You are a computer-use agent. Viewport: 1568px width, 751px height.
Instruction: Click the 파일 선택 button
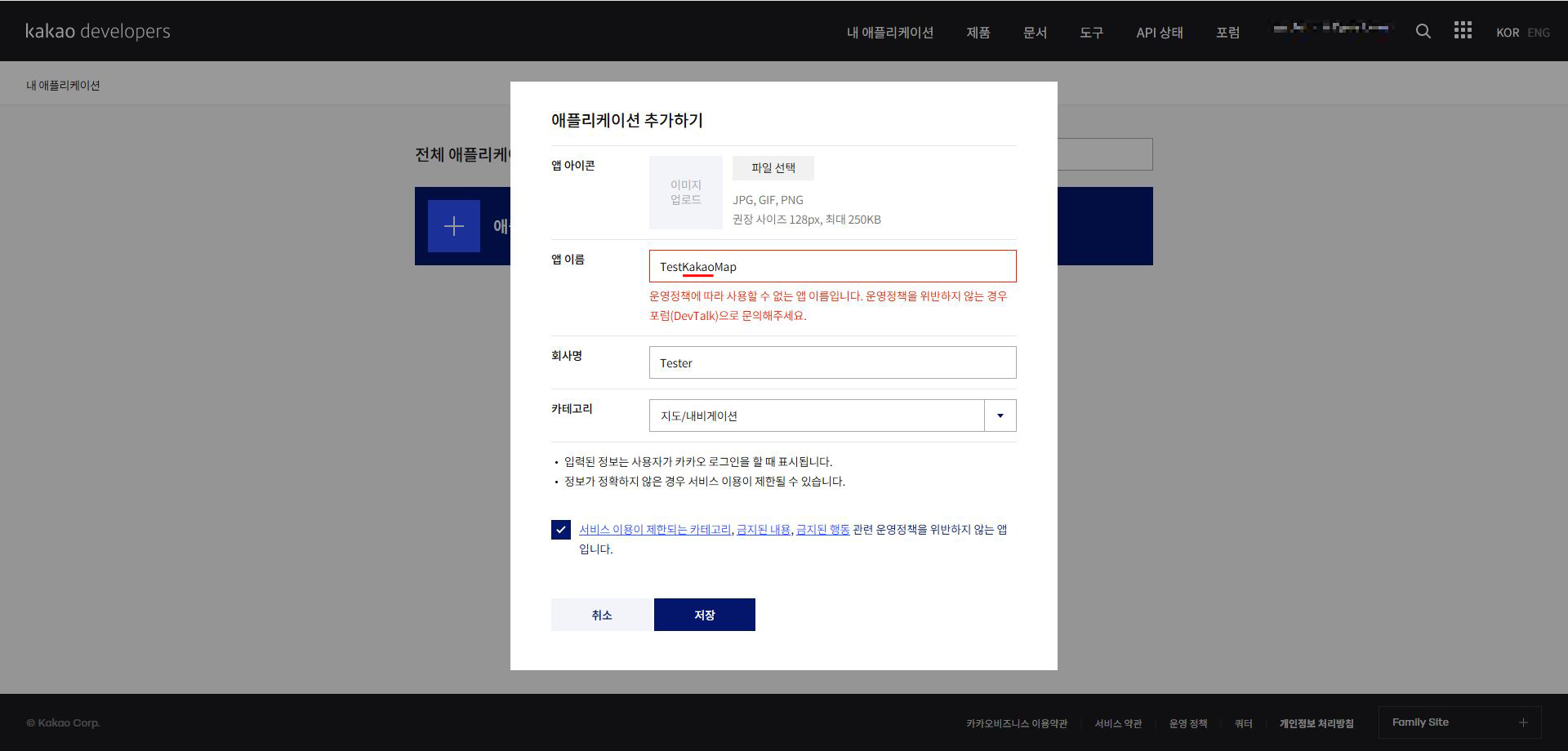point(773,168)
